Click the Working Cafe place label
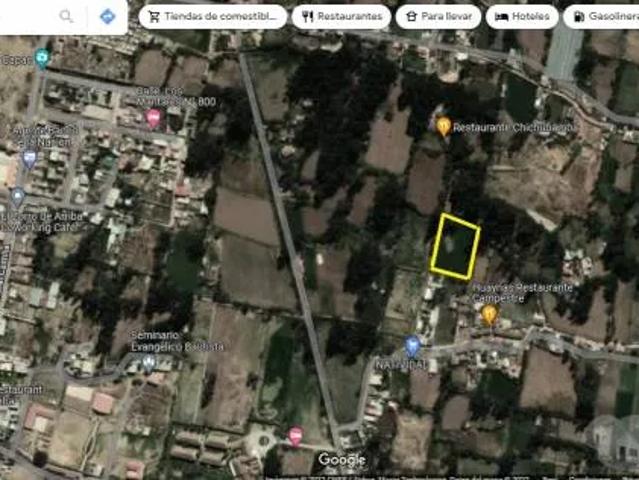 pos(41,222)
